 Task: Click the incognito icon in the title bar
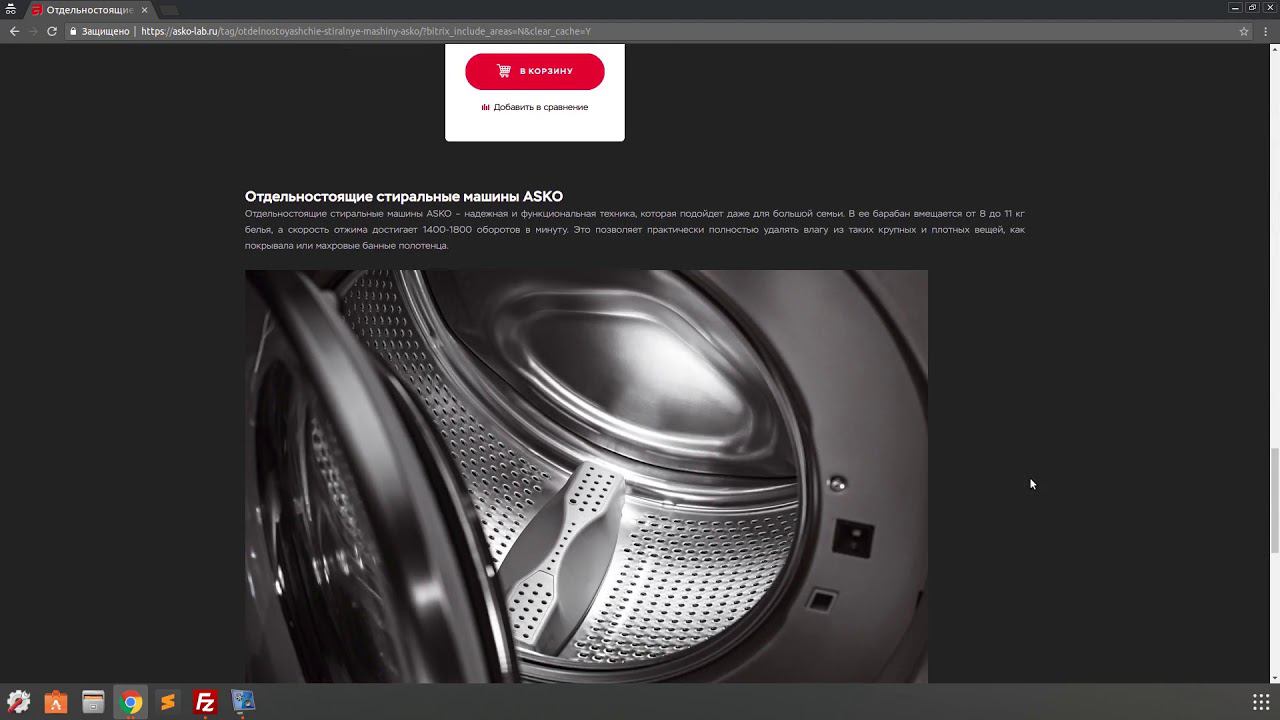coord(10,10)
